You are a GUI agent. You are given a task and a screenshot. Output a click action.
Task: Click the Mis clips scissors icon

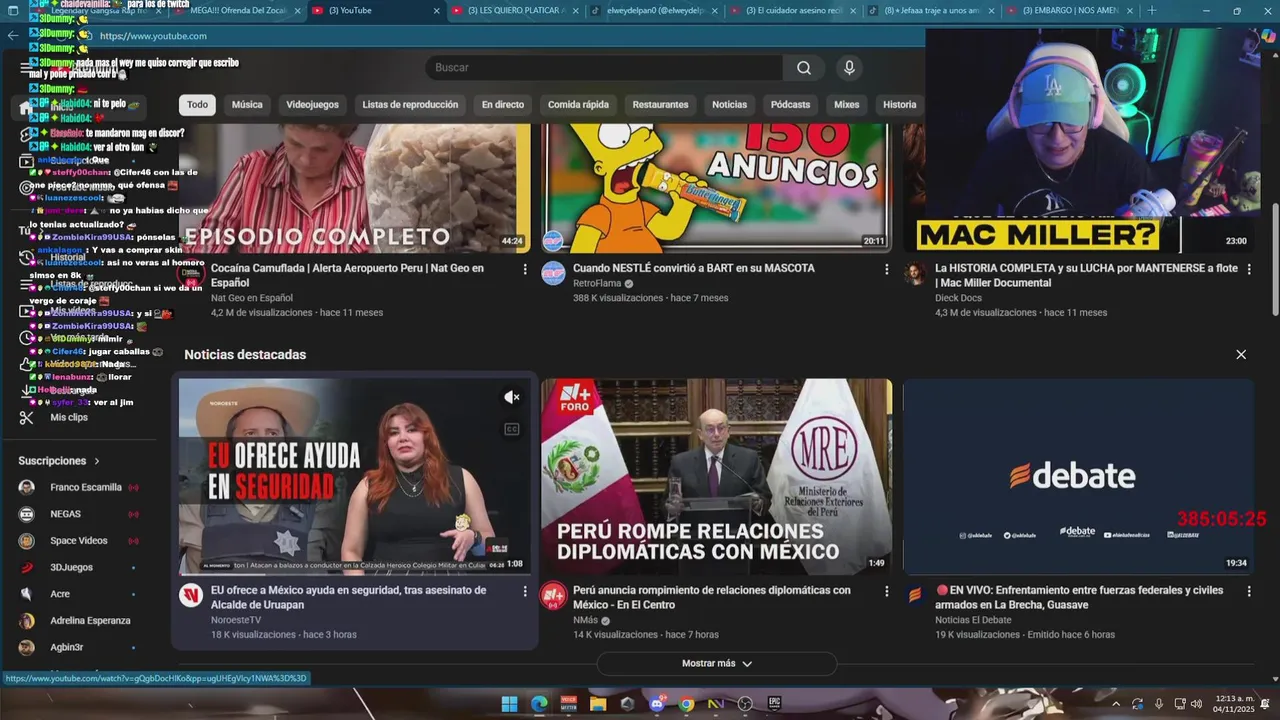(27, 417)
